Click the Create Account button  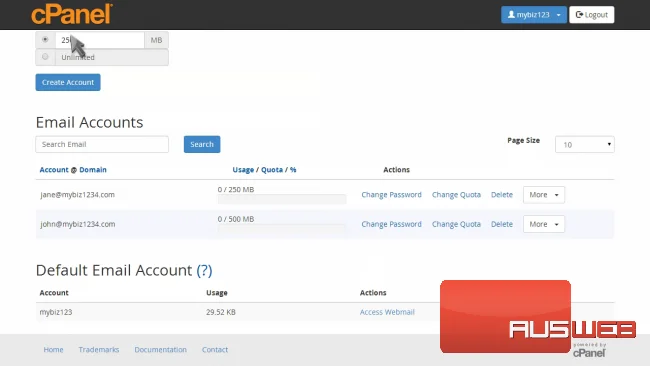[68, 82]
